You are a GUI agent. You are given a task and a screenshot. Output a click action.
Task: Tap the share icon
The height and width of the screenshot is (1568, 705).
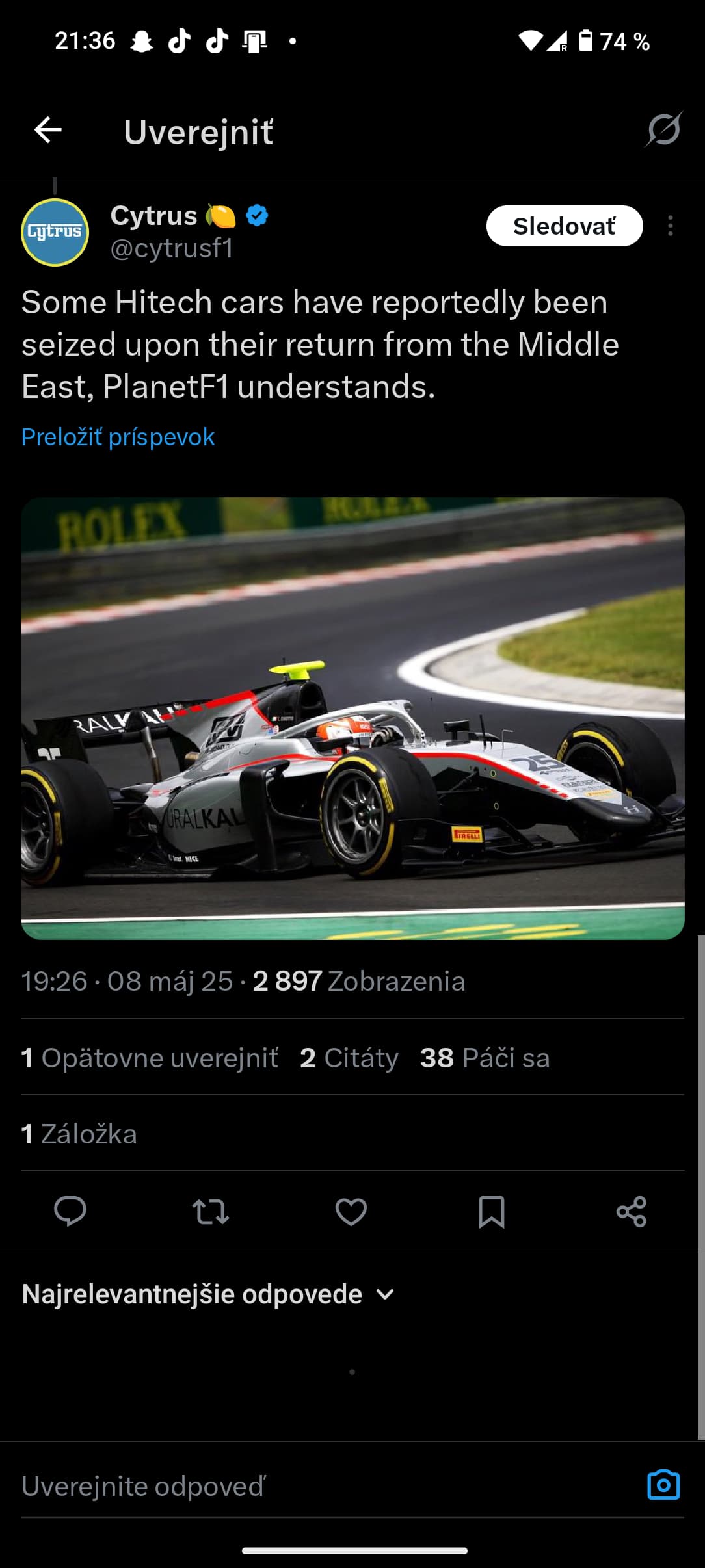click(x=632, y=1212)
